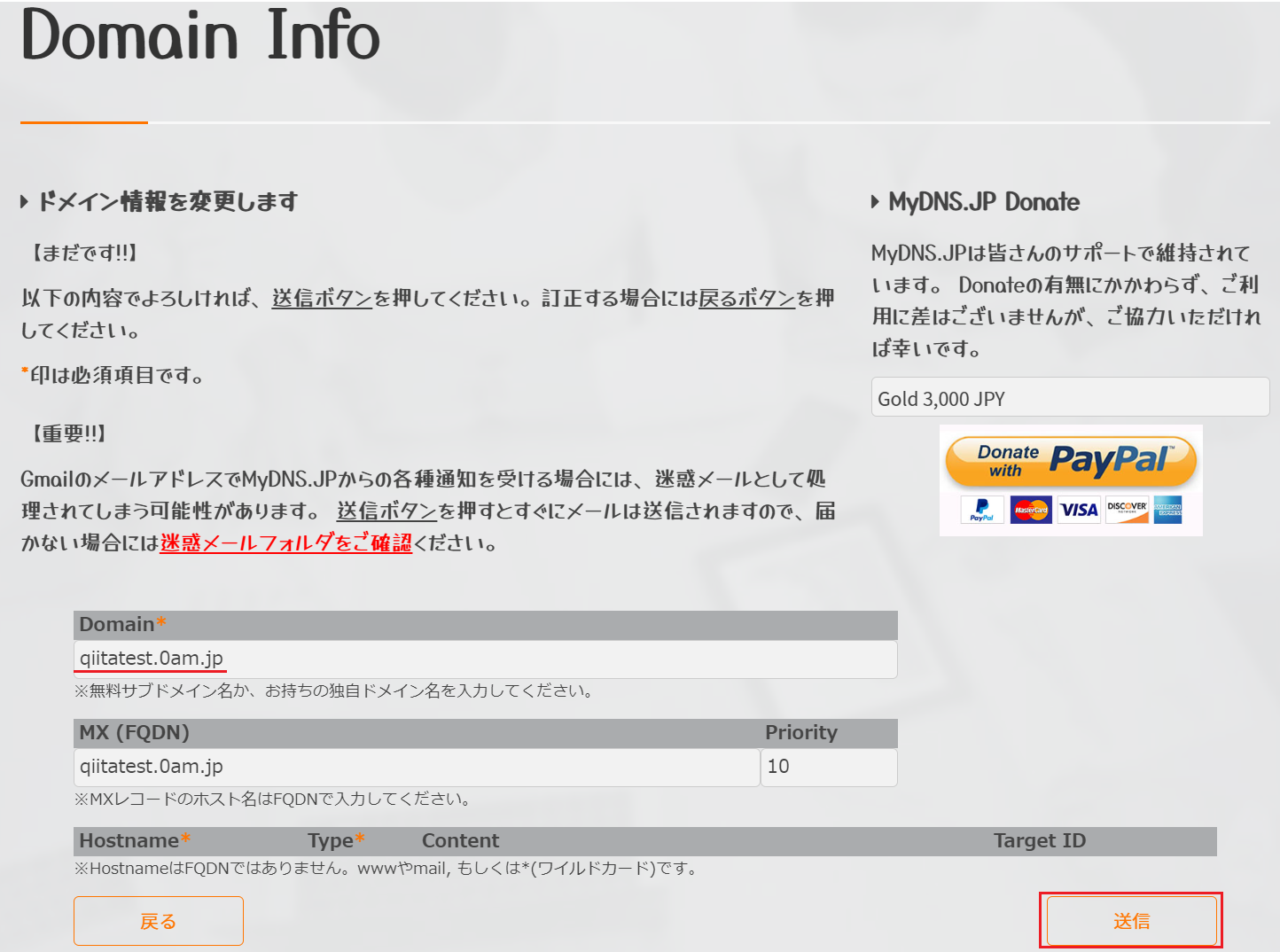Click the arrow icon before ドメイン情報を変更します

click(23, 201)
